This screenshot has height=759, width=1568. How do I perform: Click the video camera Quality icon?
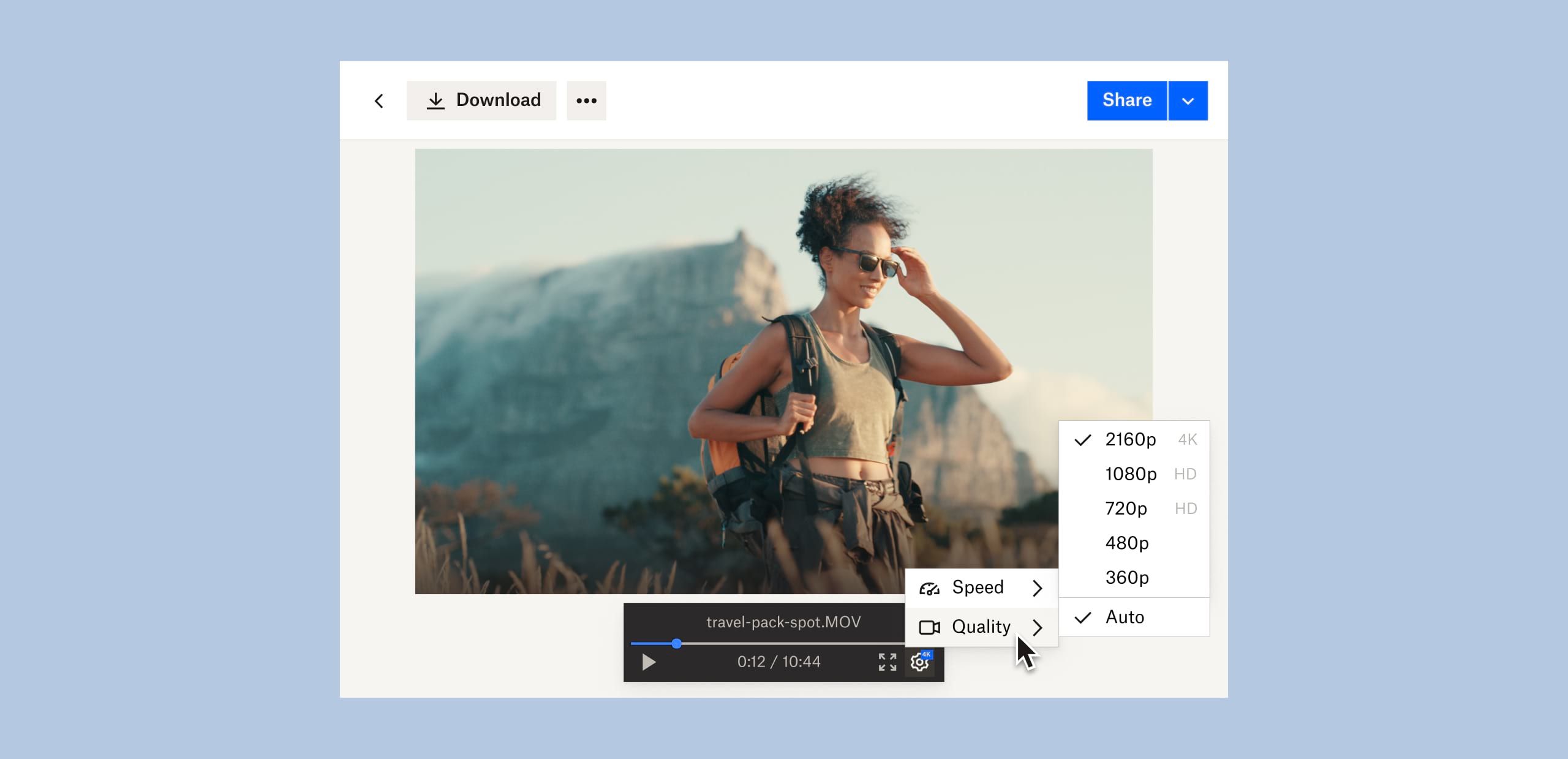929,627
